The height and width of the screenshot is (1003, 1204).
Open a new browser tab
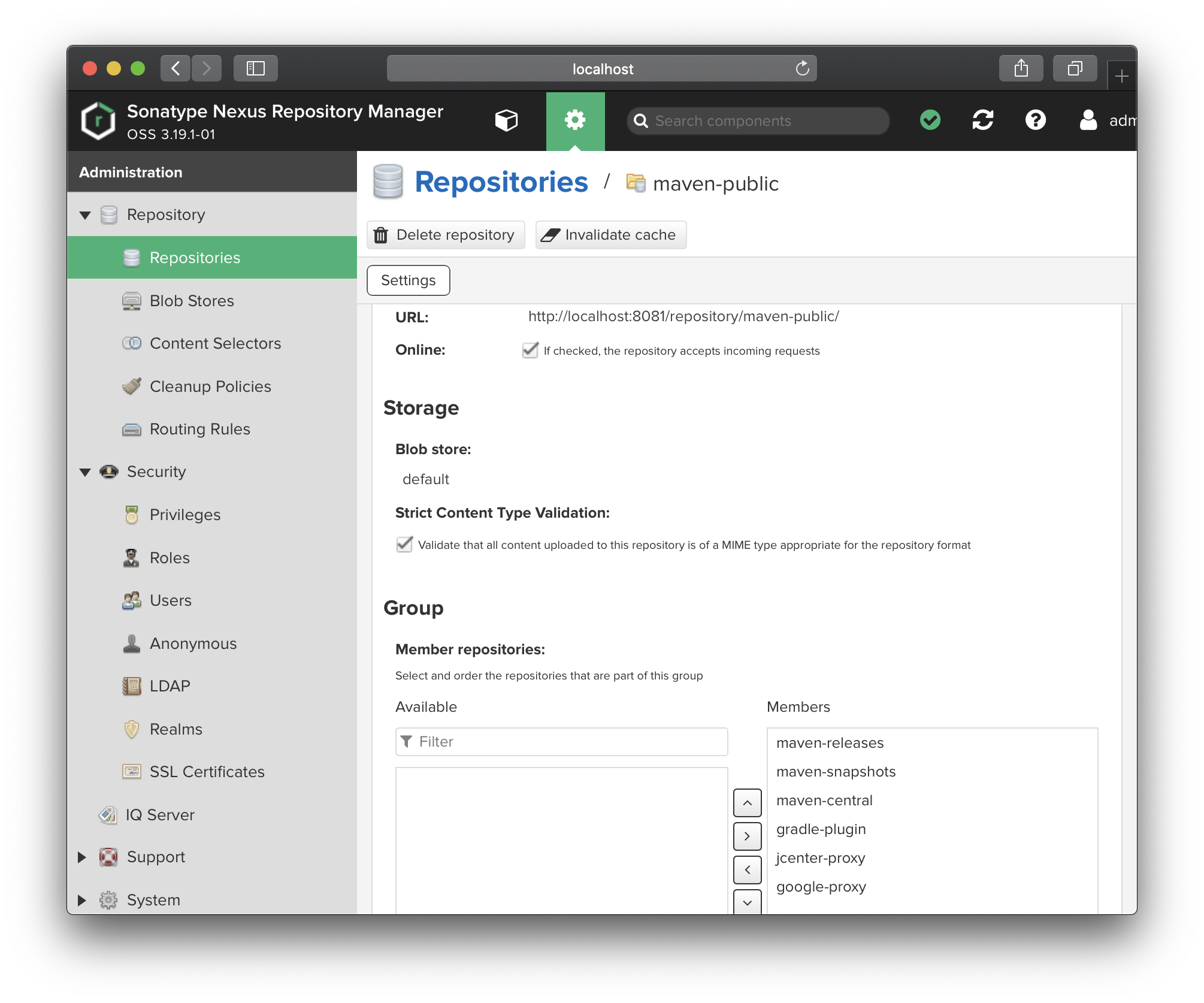1122,76
